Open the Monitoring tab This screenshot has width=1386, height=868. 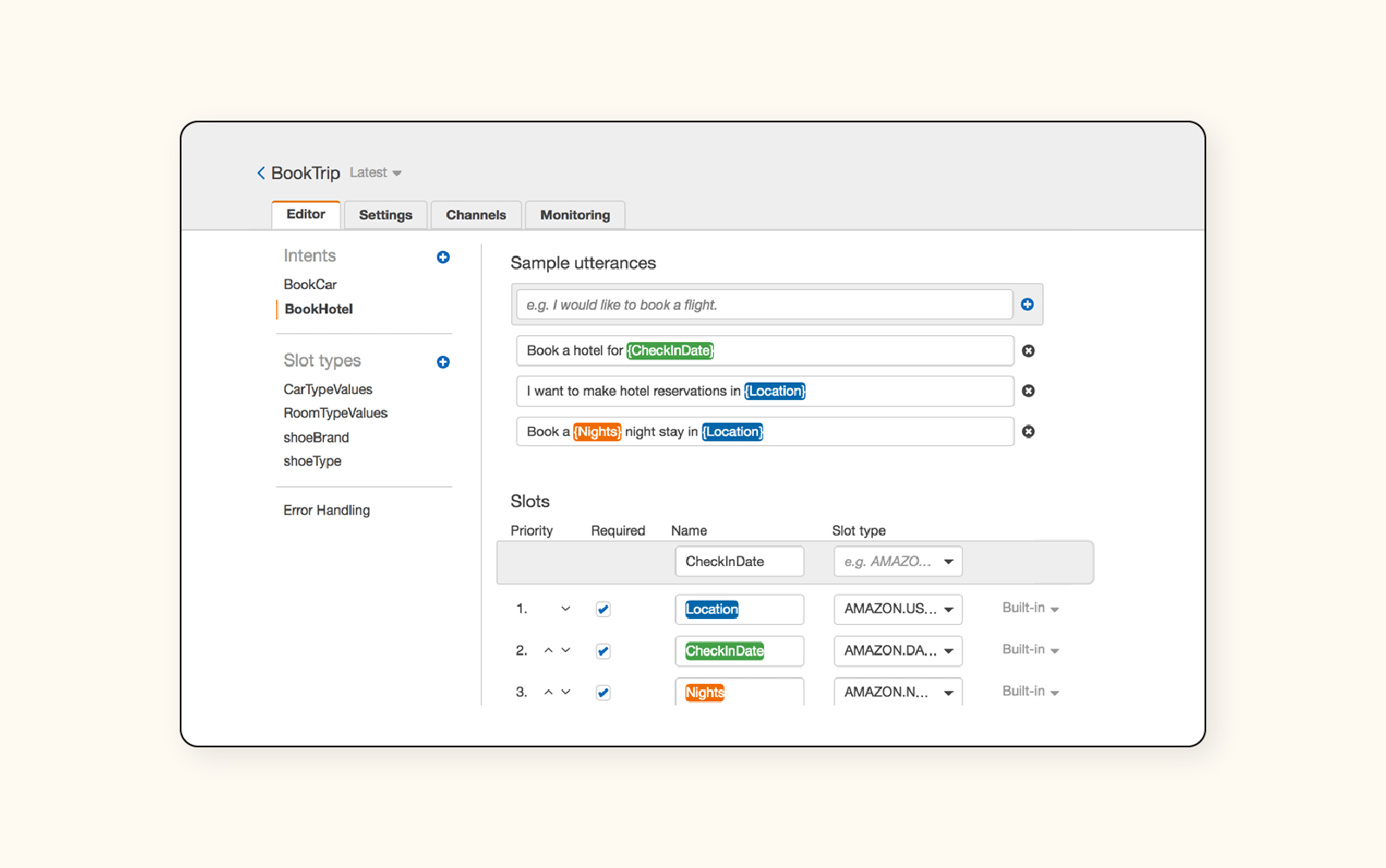point(575,215)
